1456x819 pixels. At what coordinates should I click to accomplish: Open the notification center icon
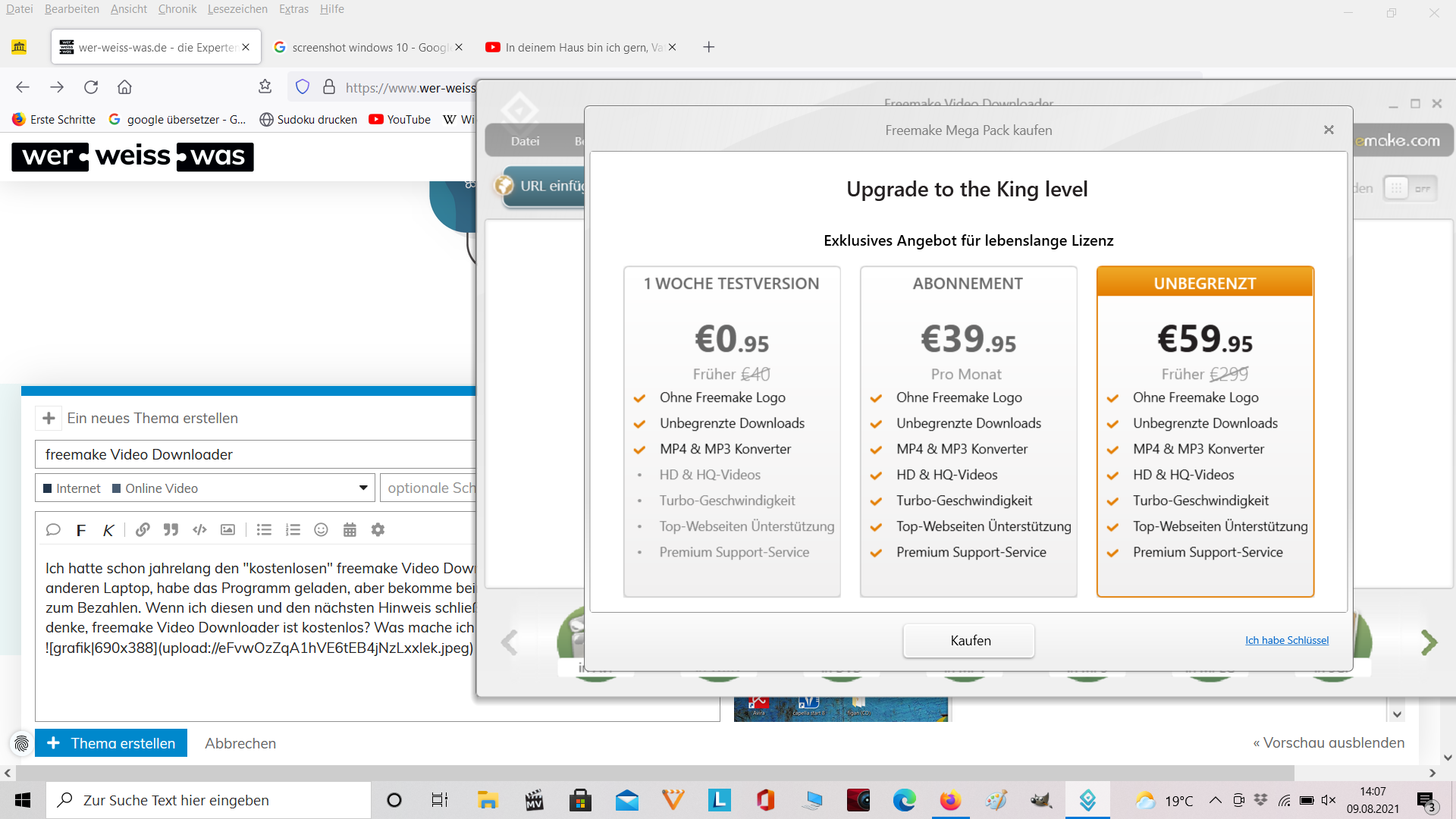(x=1426, y=800)
